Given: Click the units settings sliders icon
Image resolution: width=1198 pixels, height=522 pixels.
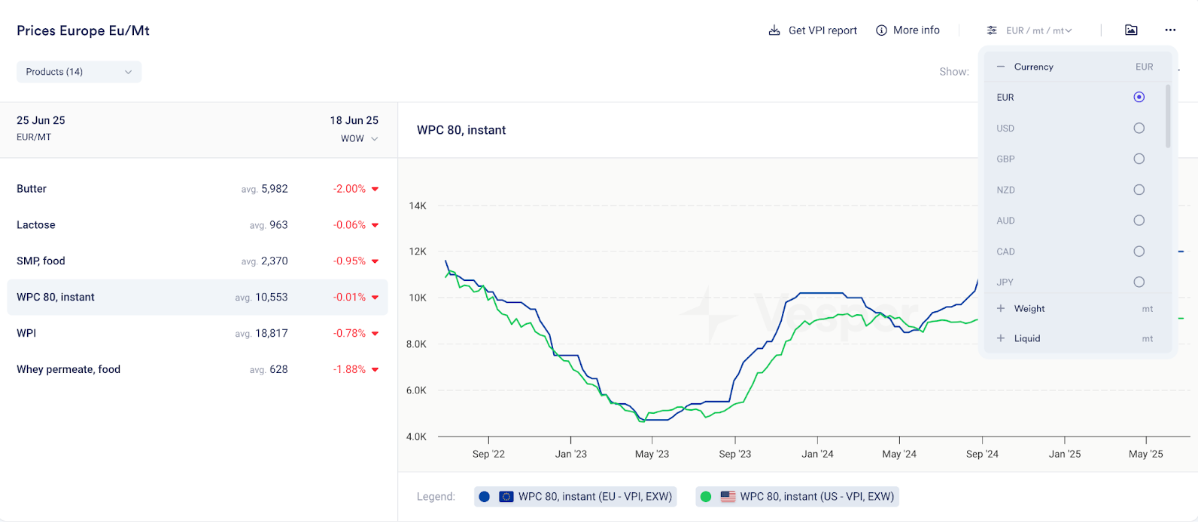Looking at the screenshot, I should click(992, 30).
